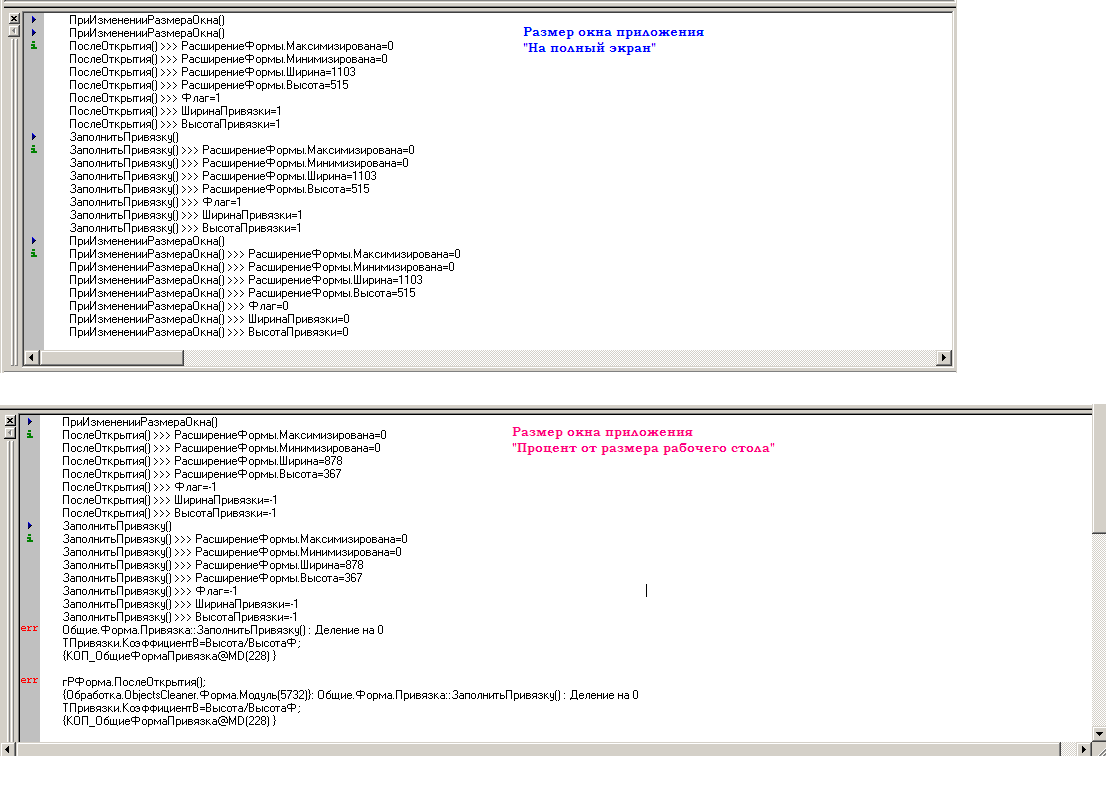Click green info icon beside ЗаполнитьПривязку Максимизирована=0 in bottom panel
1108x792 pixels.
pos(30,539)
